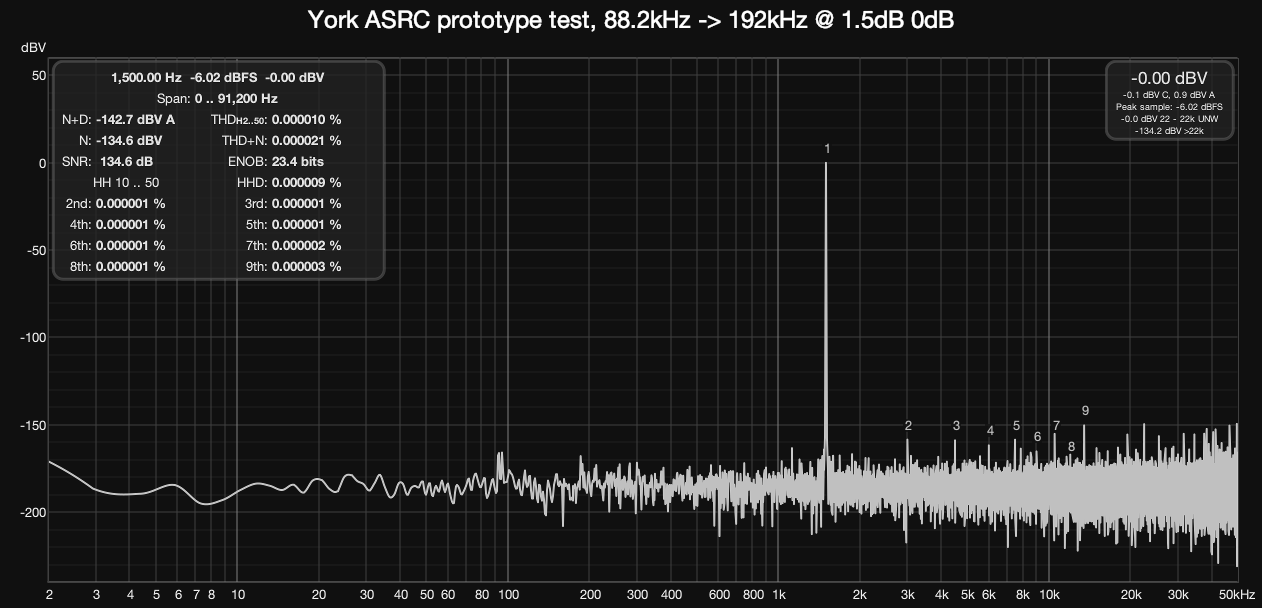The width and height of the screenshot is (1262, 608).
Task: Click the THD+N 0.000021 % readout
Action: click(282, 141)
